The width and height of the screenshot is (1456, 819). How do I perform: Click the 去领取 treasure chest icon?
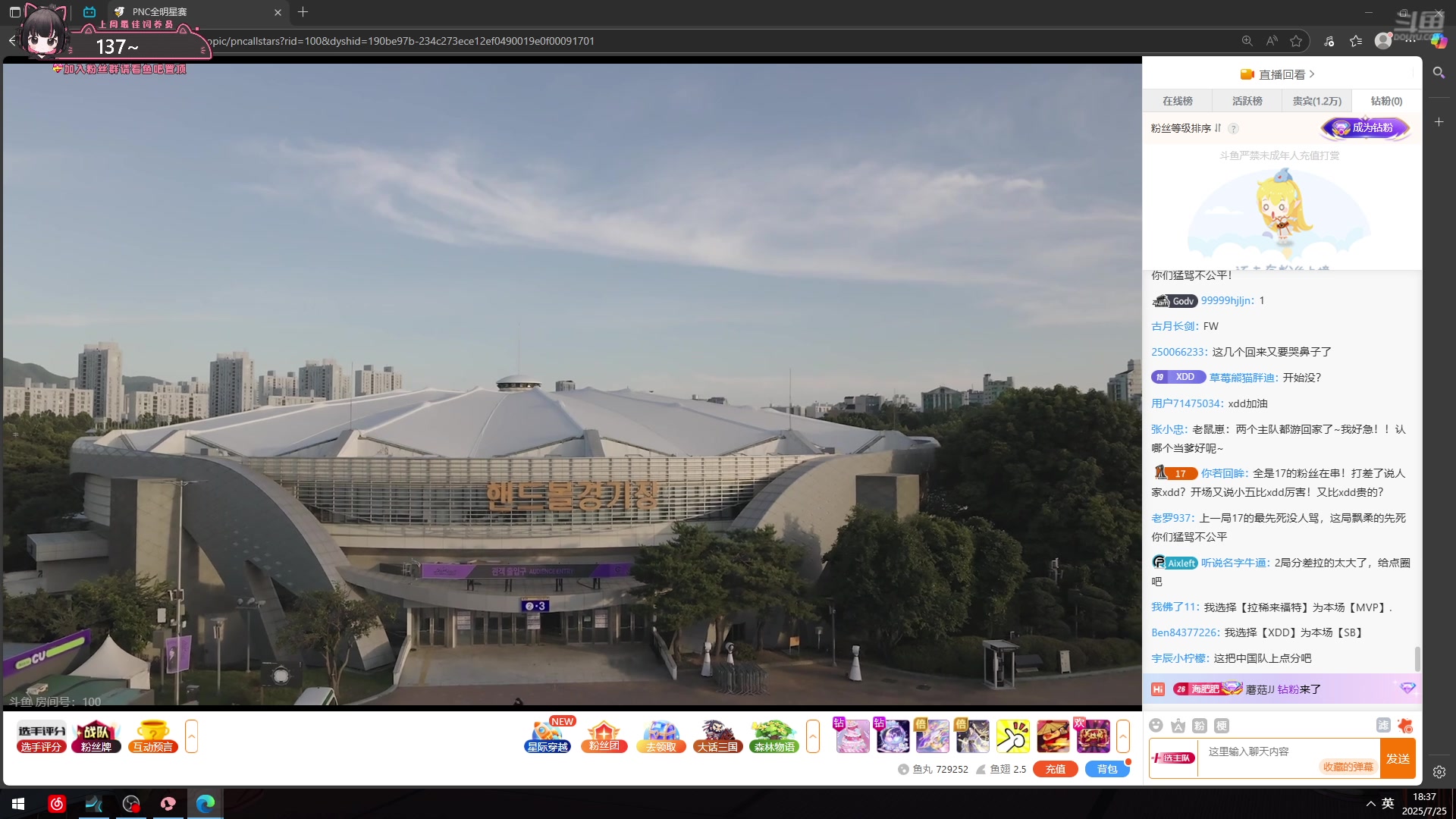pos(661,736)
